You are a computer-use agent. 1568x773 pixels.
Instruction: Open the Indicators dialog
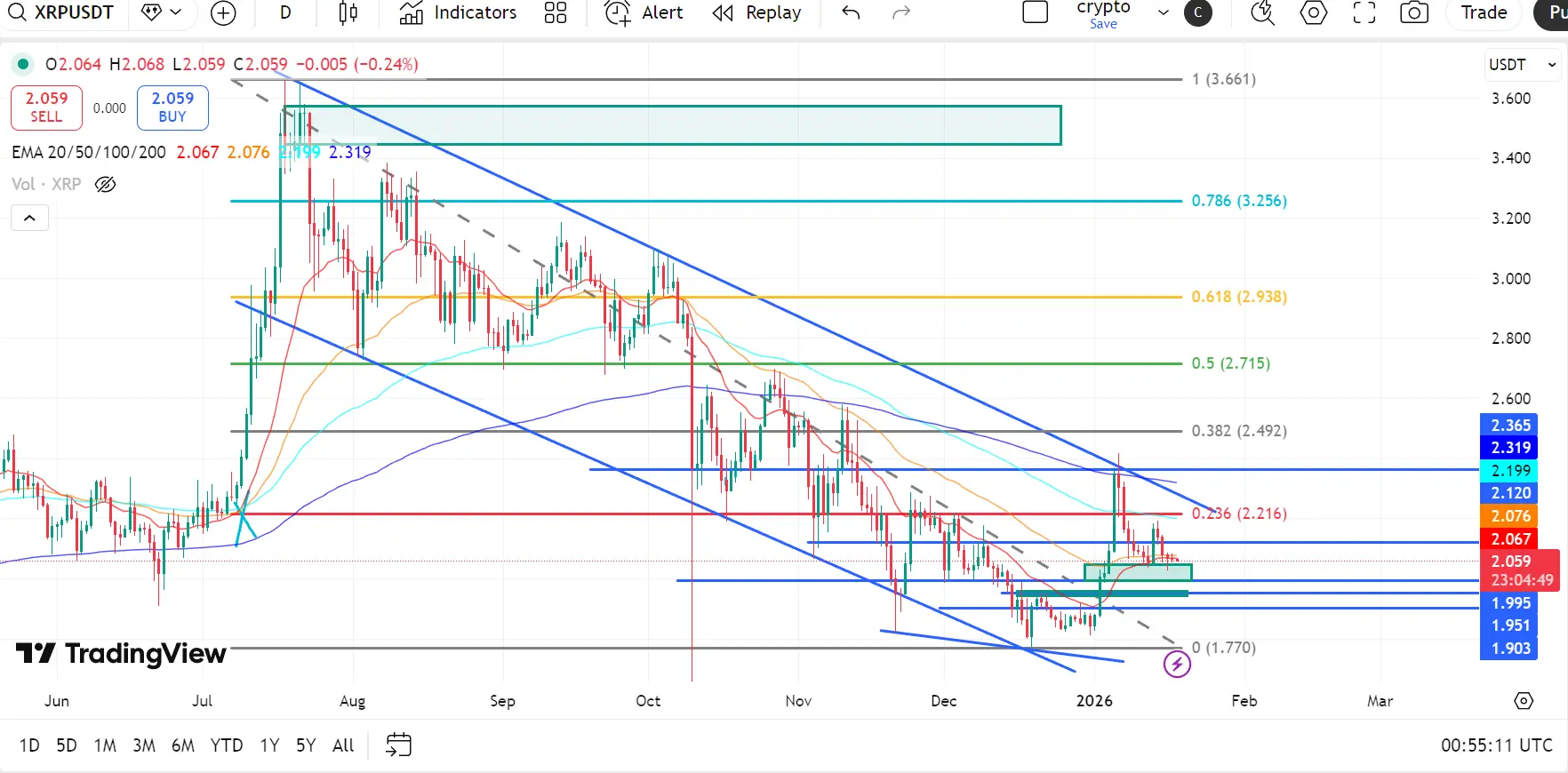(x=458, y=12)
